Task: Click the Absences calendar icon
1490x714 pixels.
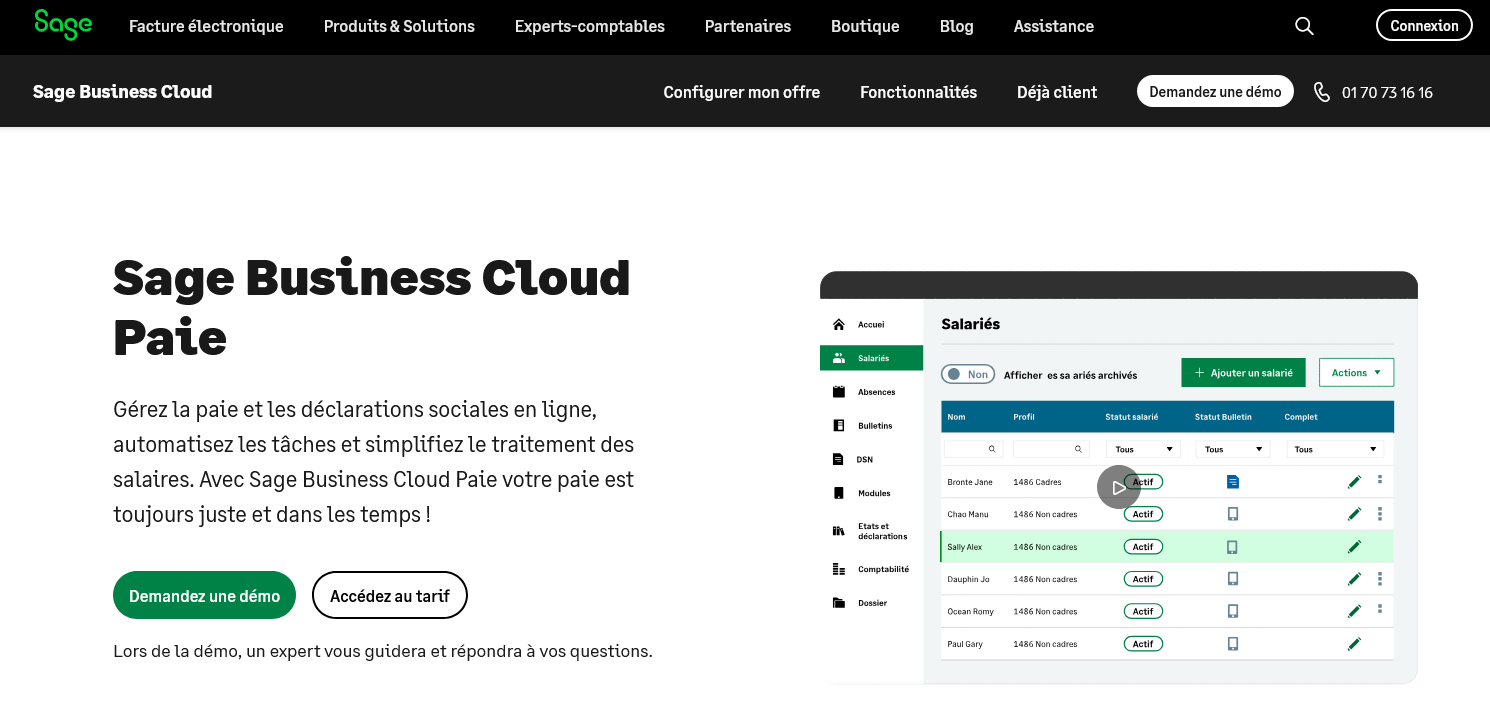Action: click(839, 392)
